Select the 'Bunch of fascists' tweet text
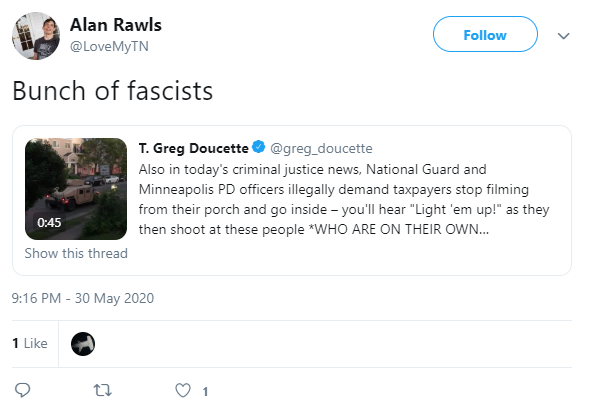The height and width of the screenshot is (418, 590). (113, 91)
